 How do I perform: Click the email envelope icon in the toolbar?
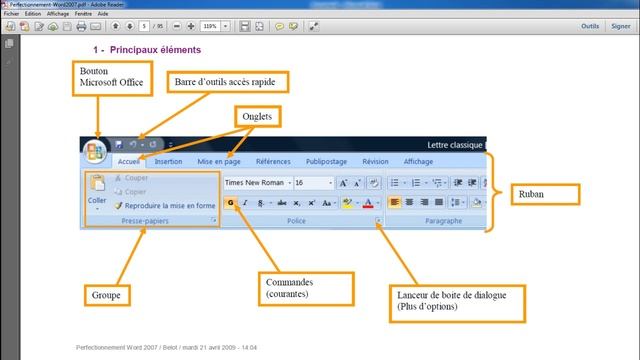[96, 27]
